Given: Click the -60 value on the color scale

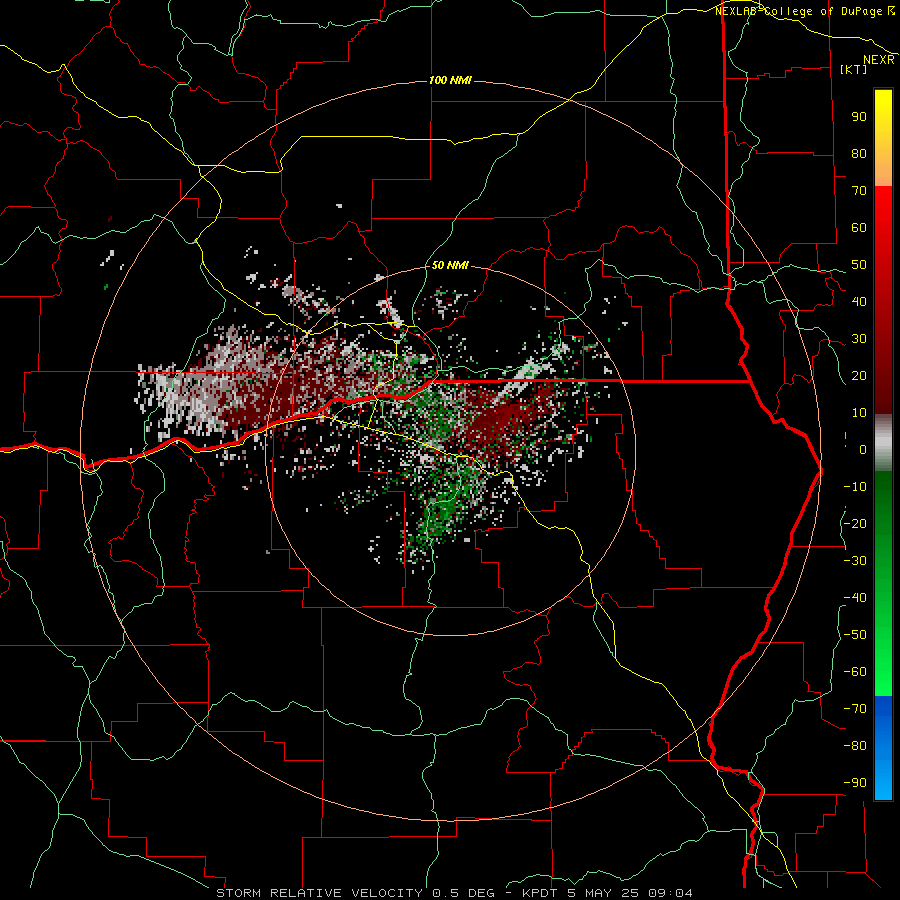Looking at the screenshot, I should coord(855,672).
